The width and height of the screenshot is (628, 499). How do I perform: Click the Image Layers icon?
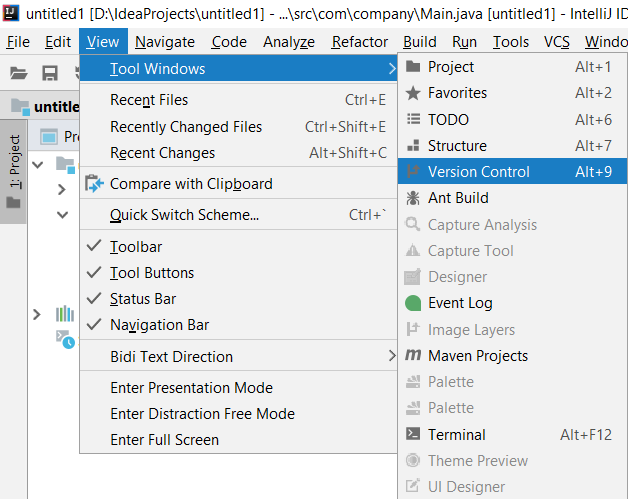point(413,329)
